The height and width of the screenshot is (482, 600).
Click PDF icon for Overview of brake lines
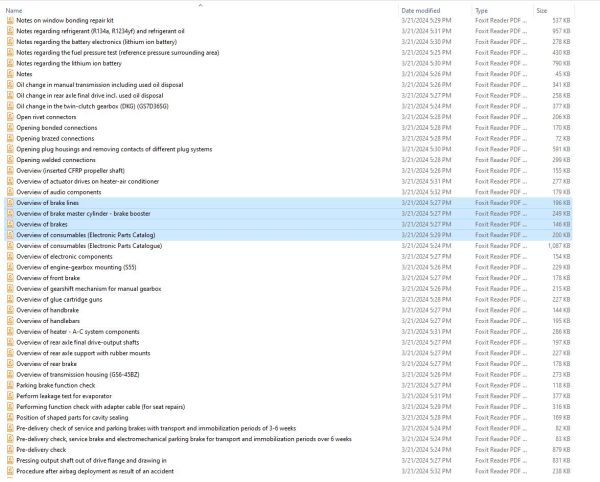[10, 203]
